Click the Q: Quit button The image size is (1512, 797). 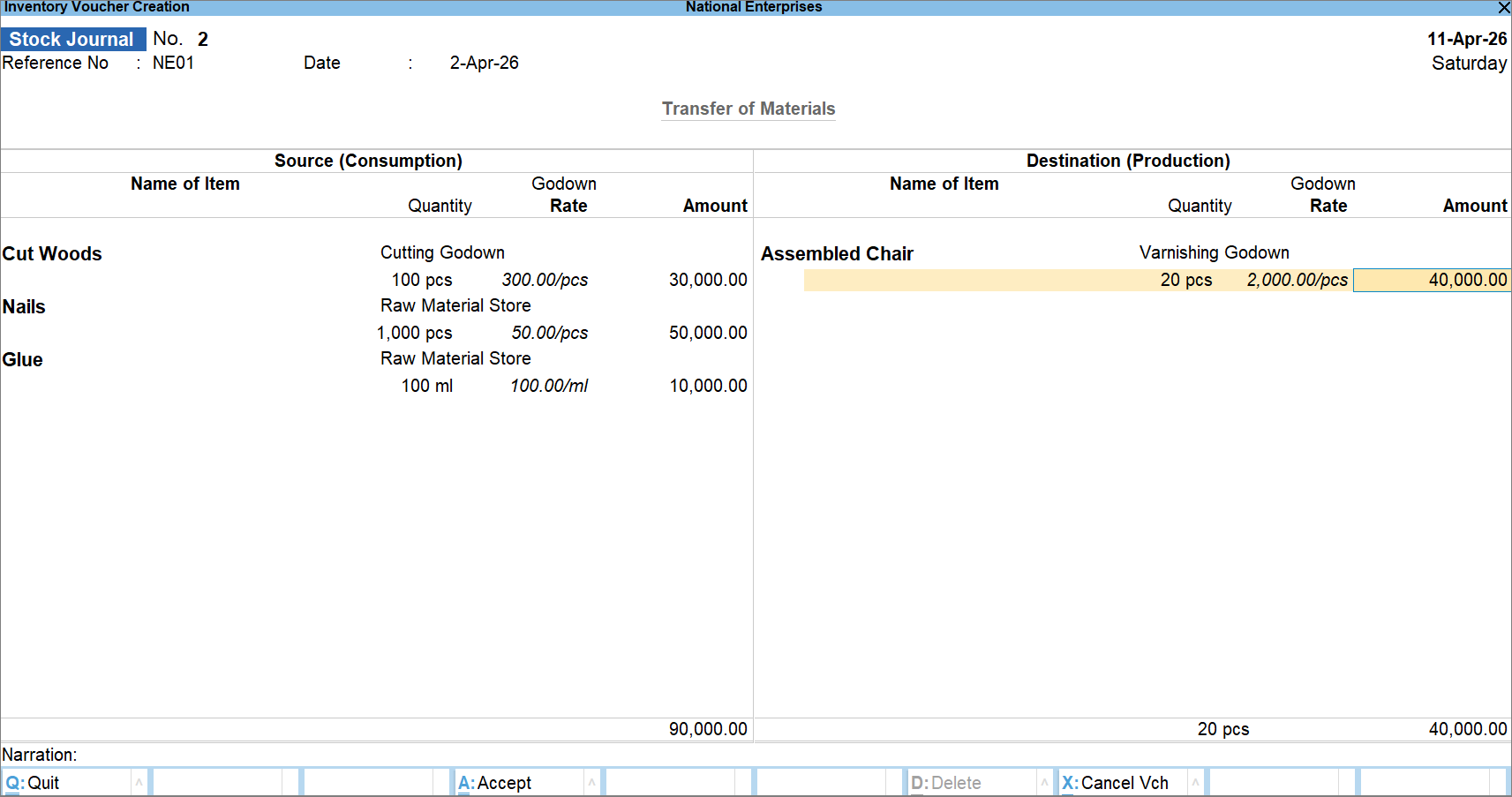pos(67,783)
